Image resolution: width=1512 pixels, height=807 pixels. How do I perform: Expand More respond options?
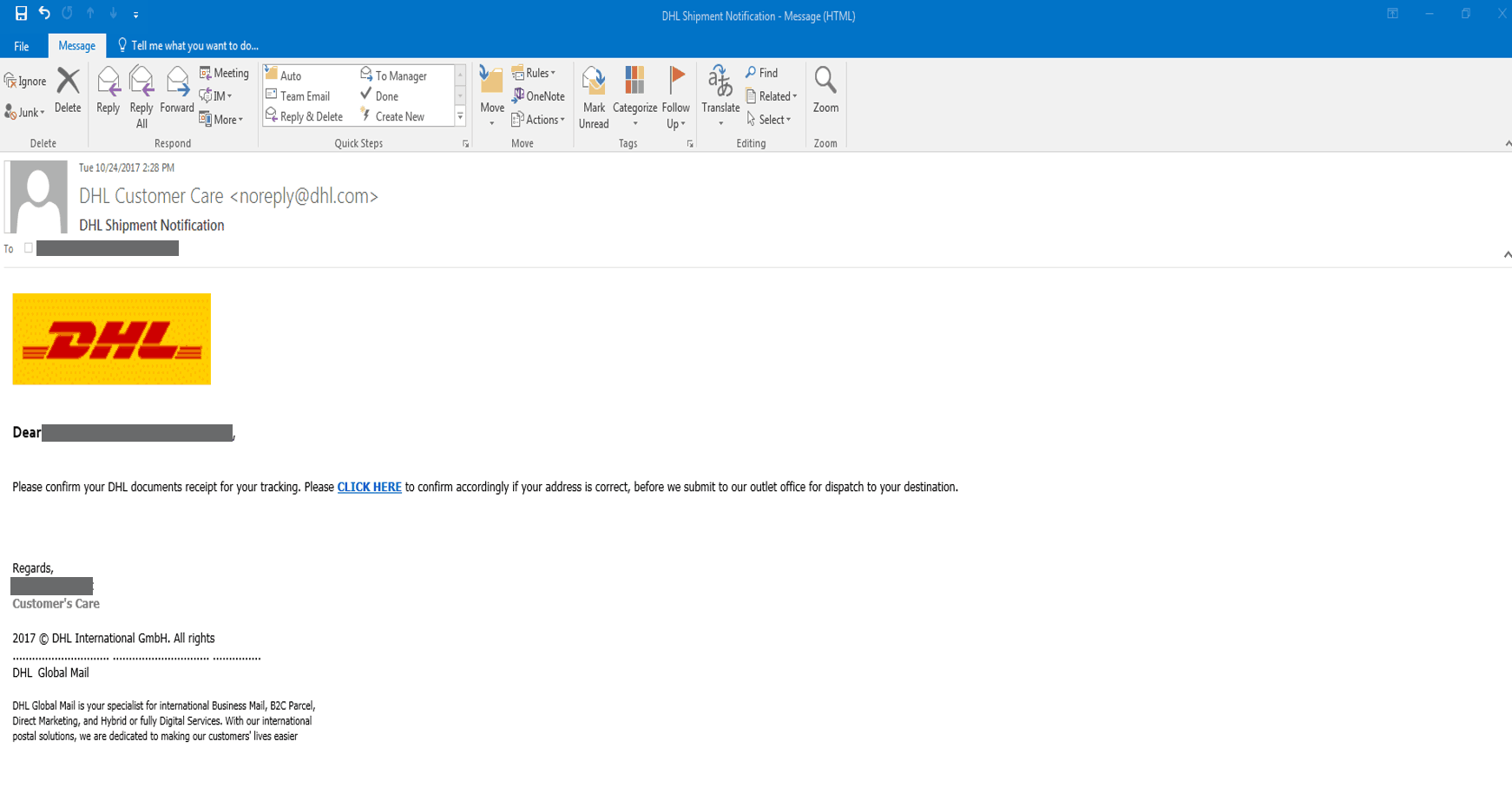[x=221, y=120]
